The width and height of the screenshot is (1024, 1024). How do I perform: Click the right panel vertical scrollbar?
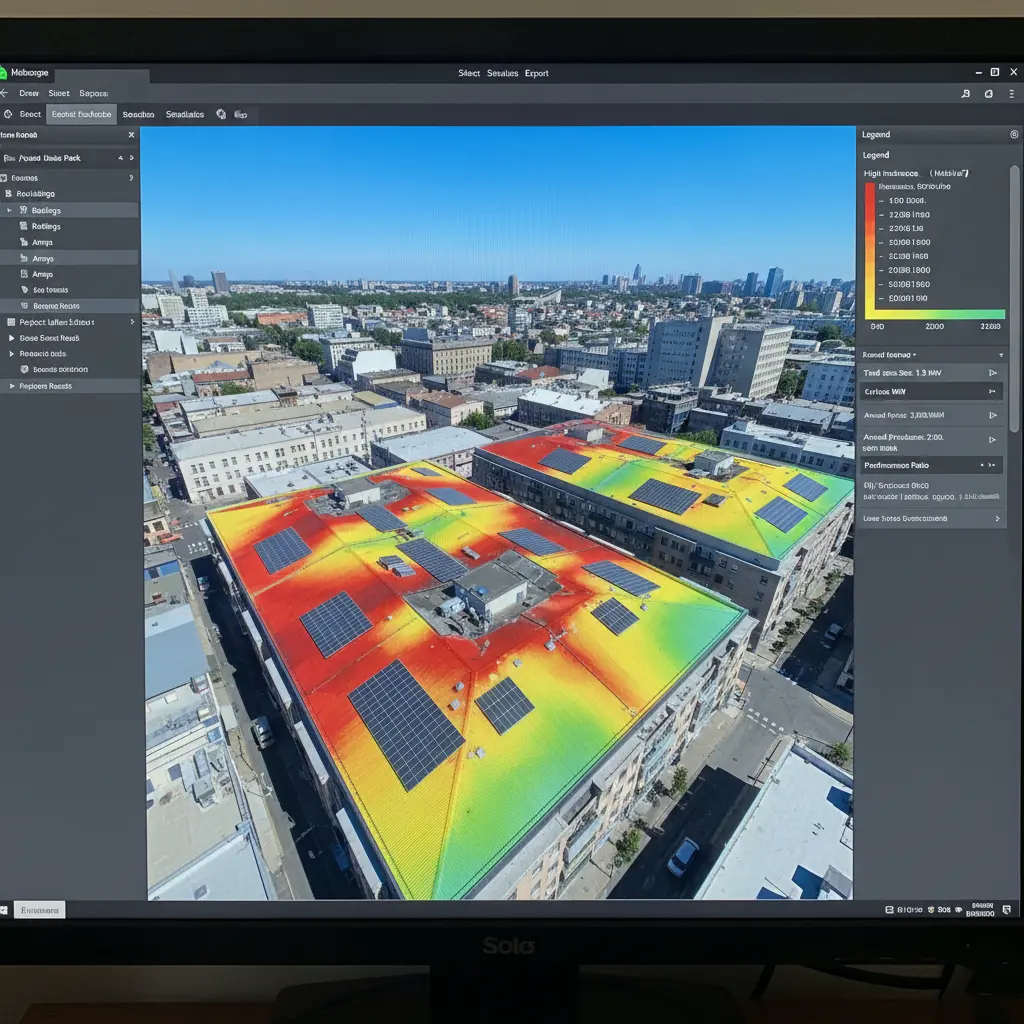point(1015,300)
